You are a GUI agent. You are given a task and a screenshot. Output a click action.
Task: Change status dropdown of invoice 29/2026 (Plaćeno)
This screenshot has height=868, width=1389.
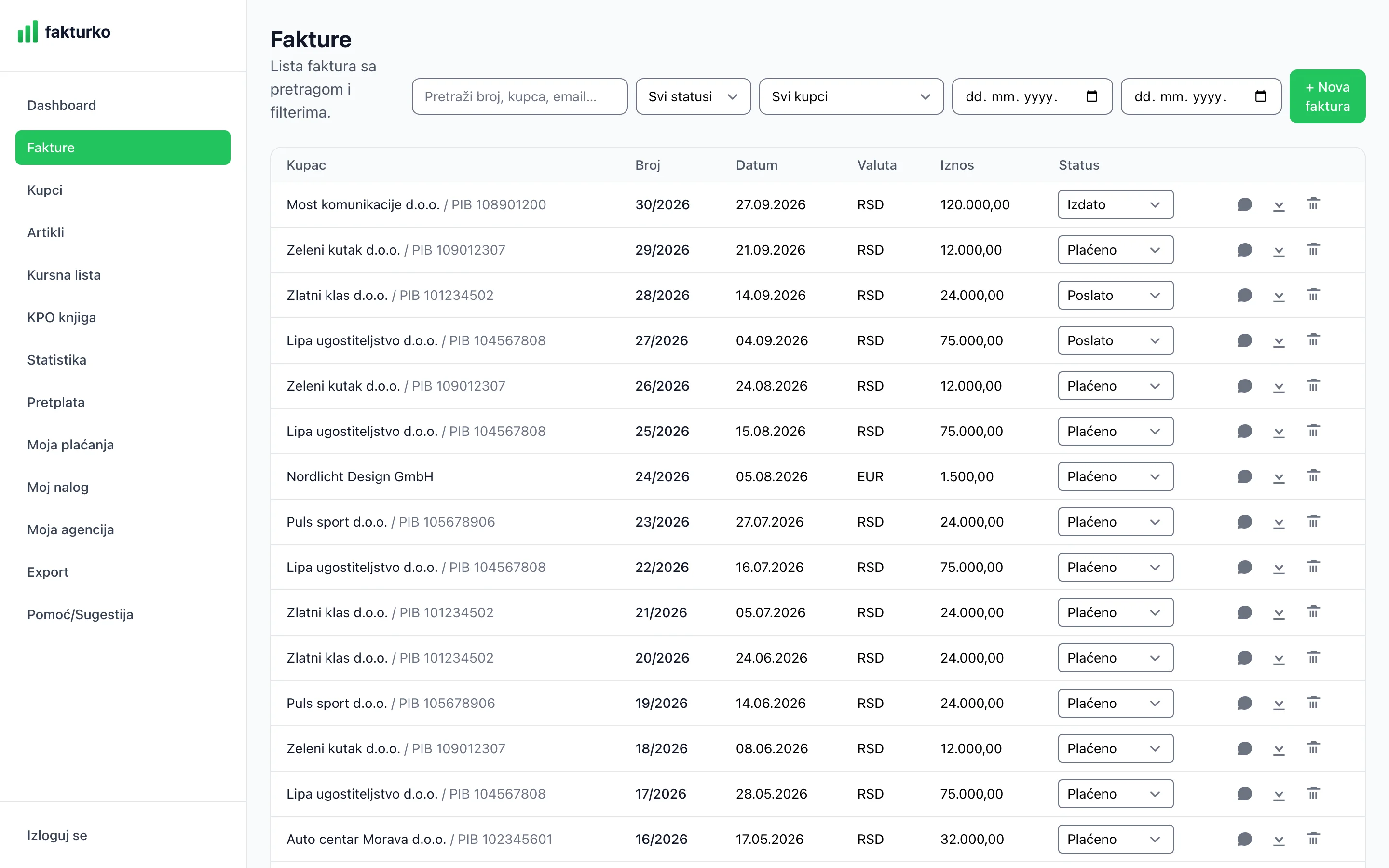pyautogui.click(x=1115, y=250)
